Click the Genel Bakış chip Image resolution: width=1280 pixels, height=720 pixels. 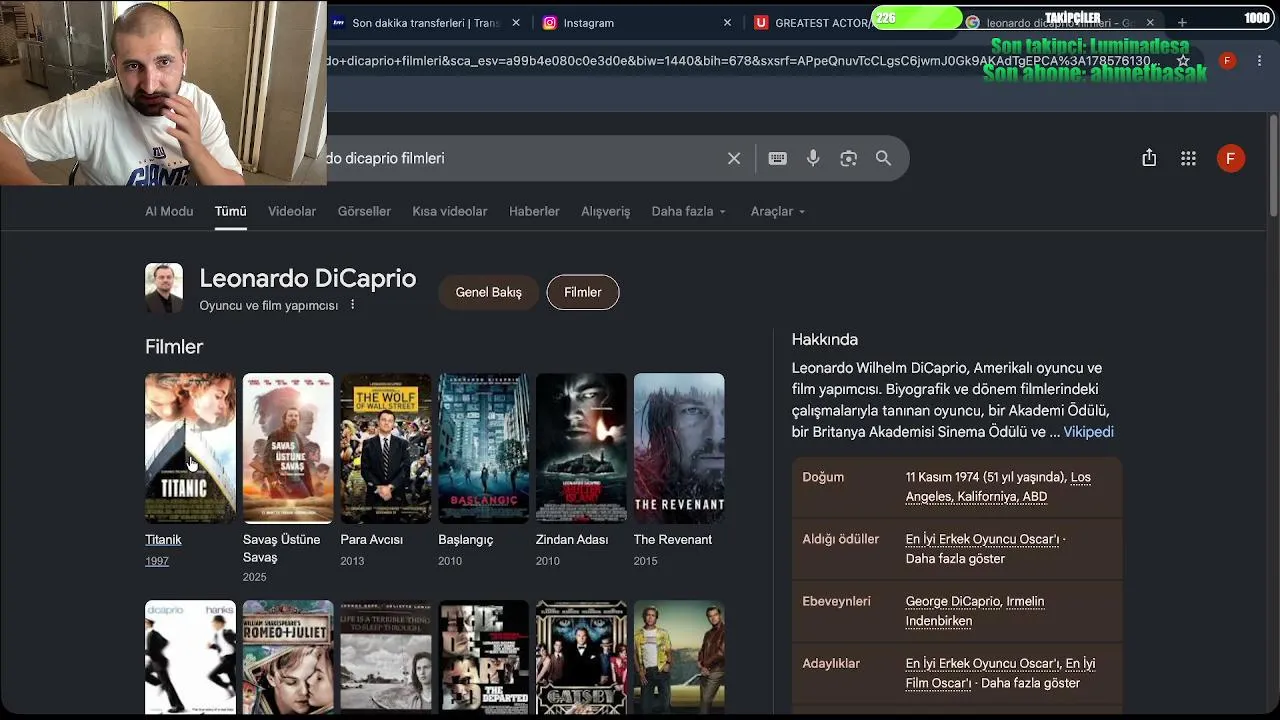click(x=489, y=292)
